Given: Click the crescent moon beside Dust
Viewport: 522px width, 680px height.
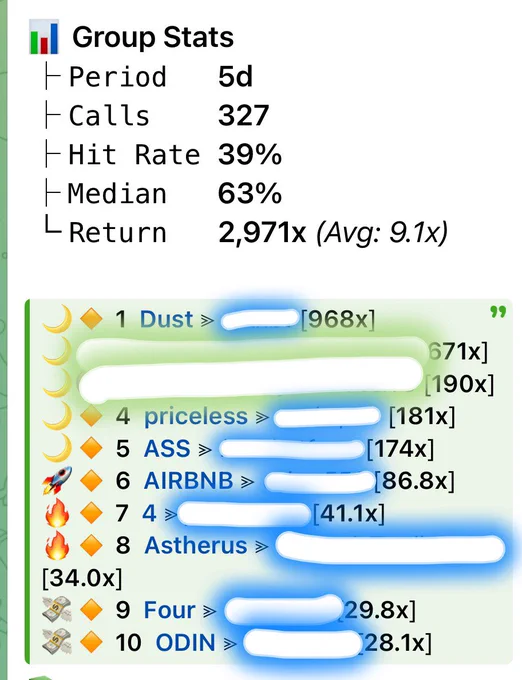Looking at the screenshot, I should click(58, 319).
